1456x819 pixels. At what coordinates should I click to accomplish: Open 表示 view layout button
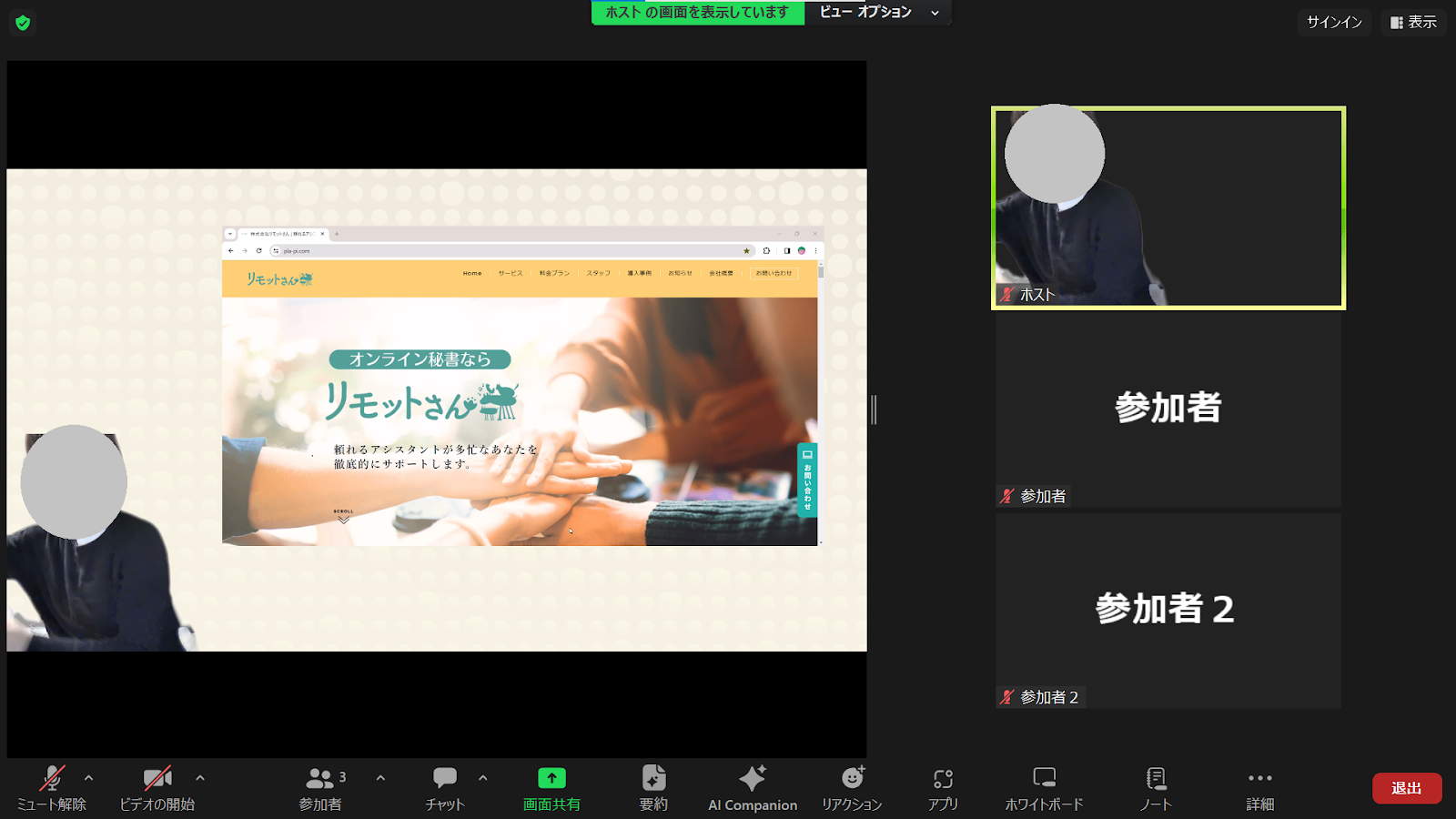coord(1413,22)
